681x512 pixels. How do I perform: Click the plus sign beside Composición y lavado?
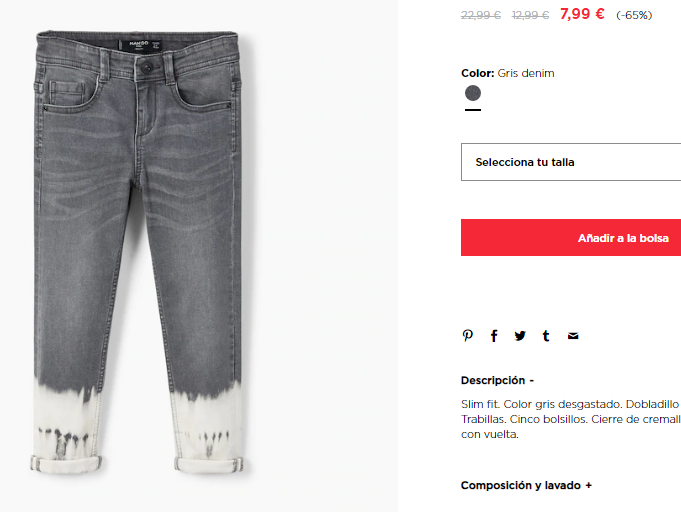[x=588, y=485]
